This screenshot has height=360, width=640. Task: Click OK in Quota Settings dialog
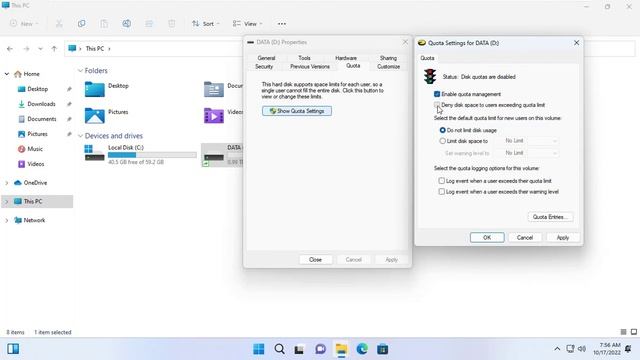point(487,238)
